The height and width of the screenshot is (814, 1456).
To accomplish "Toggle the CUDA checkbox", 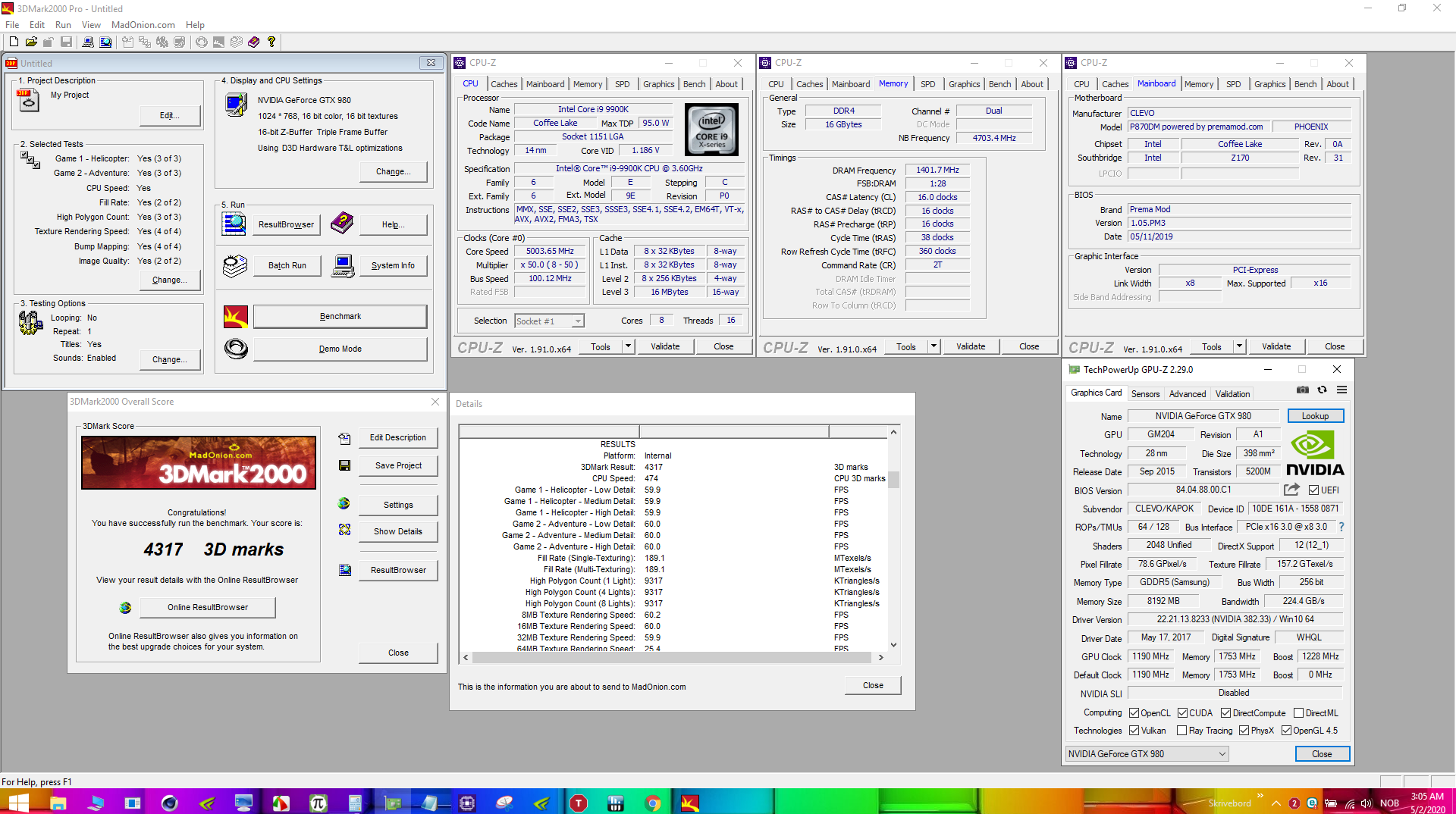I will (1182, 713).
